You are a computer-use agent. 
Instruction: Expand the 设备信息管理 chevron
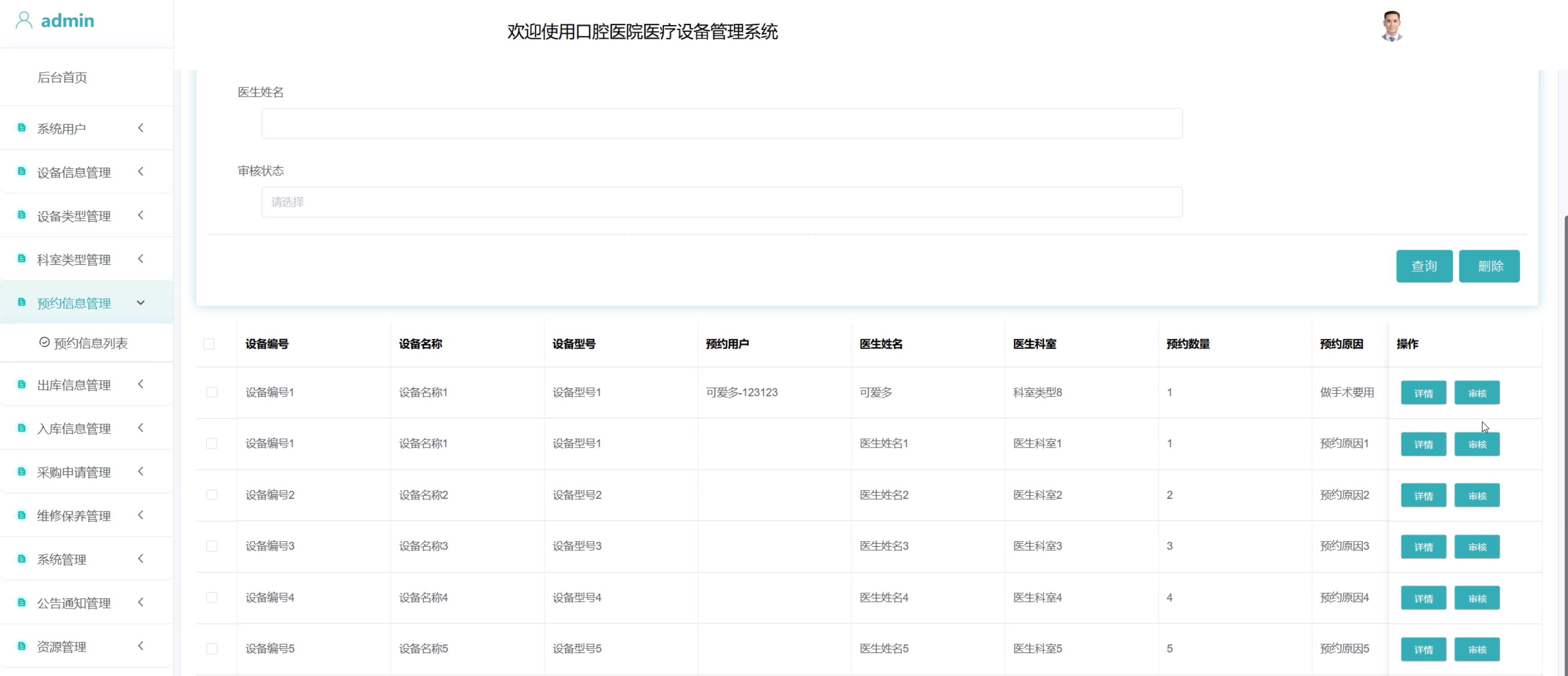point(140,172)
